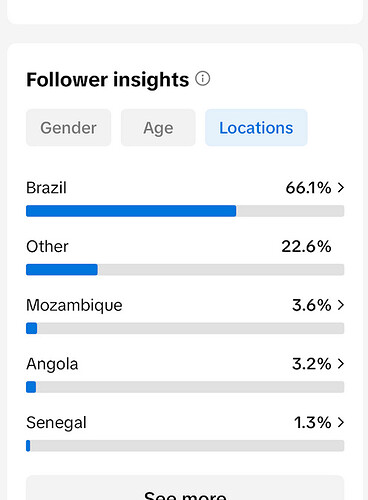Click the Other percentage bar
The width and height of the screenshot is (368, 500).
pyautogui.click(x=185, y=270)
